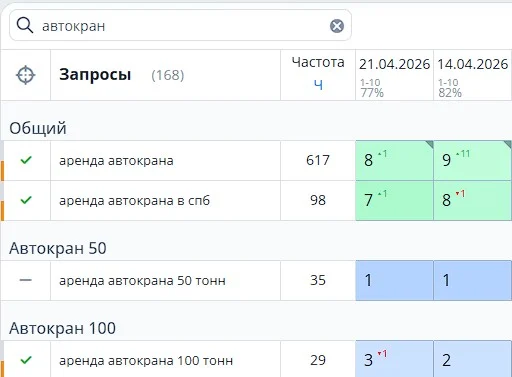Click green checkmark of аренда автокрана в спб
Screen dimensions: 512x377
tap(26, 200)
